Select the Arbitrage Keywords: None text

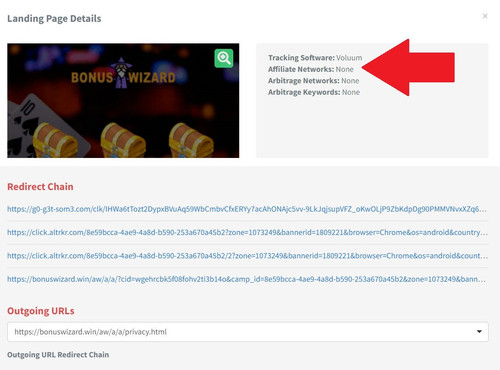click(314, 92)
